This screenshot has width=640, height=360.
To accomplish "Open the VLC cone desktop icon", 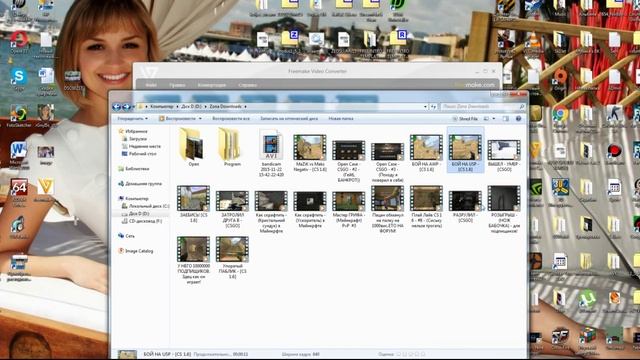I will pos(534,43).
